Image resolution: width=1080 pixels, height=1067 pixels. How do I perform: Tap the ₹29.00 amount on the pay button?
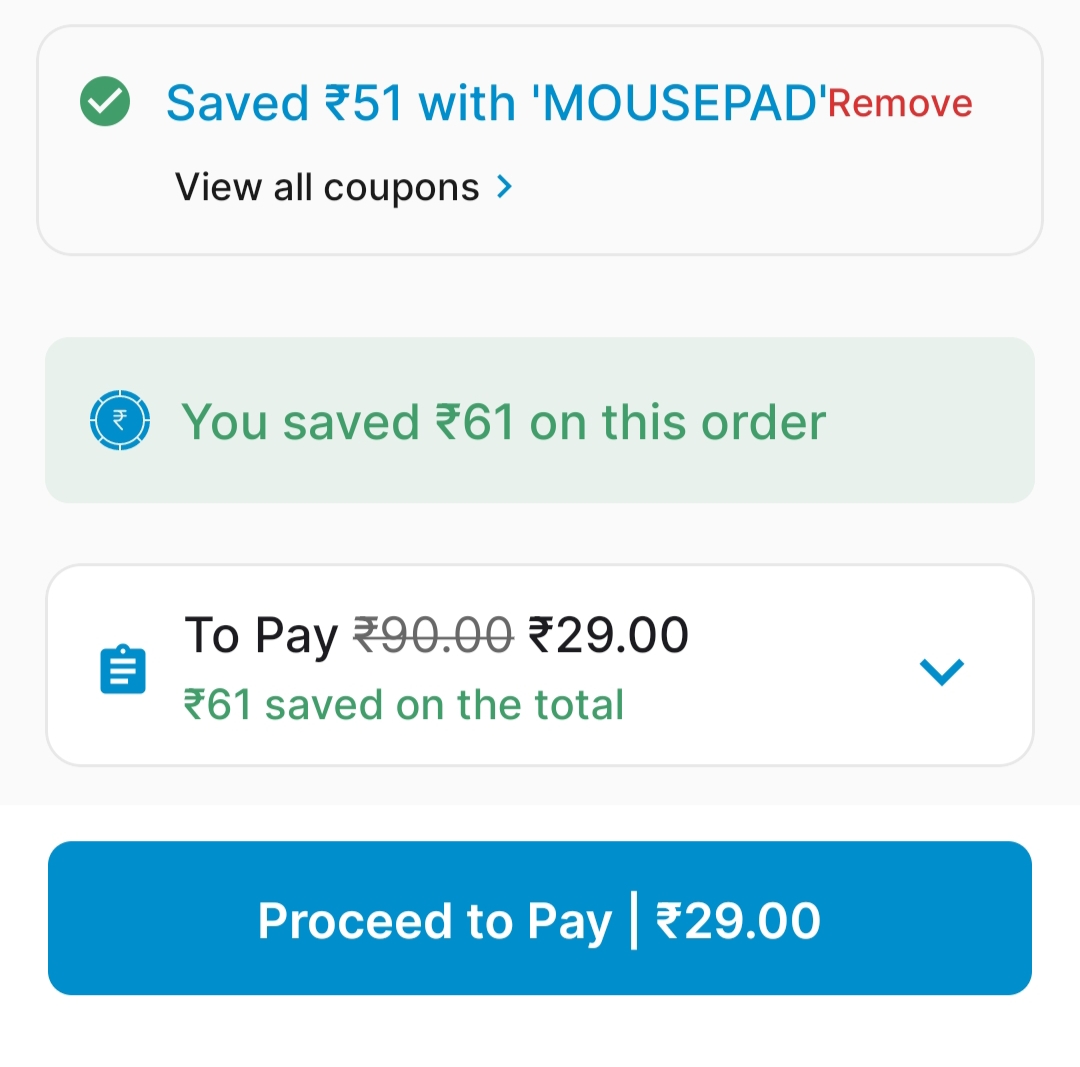tap(738, 920)
